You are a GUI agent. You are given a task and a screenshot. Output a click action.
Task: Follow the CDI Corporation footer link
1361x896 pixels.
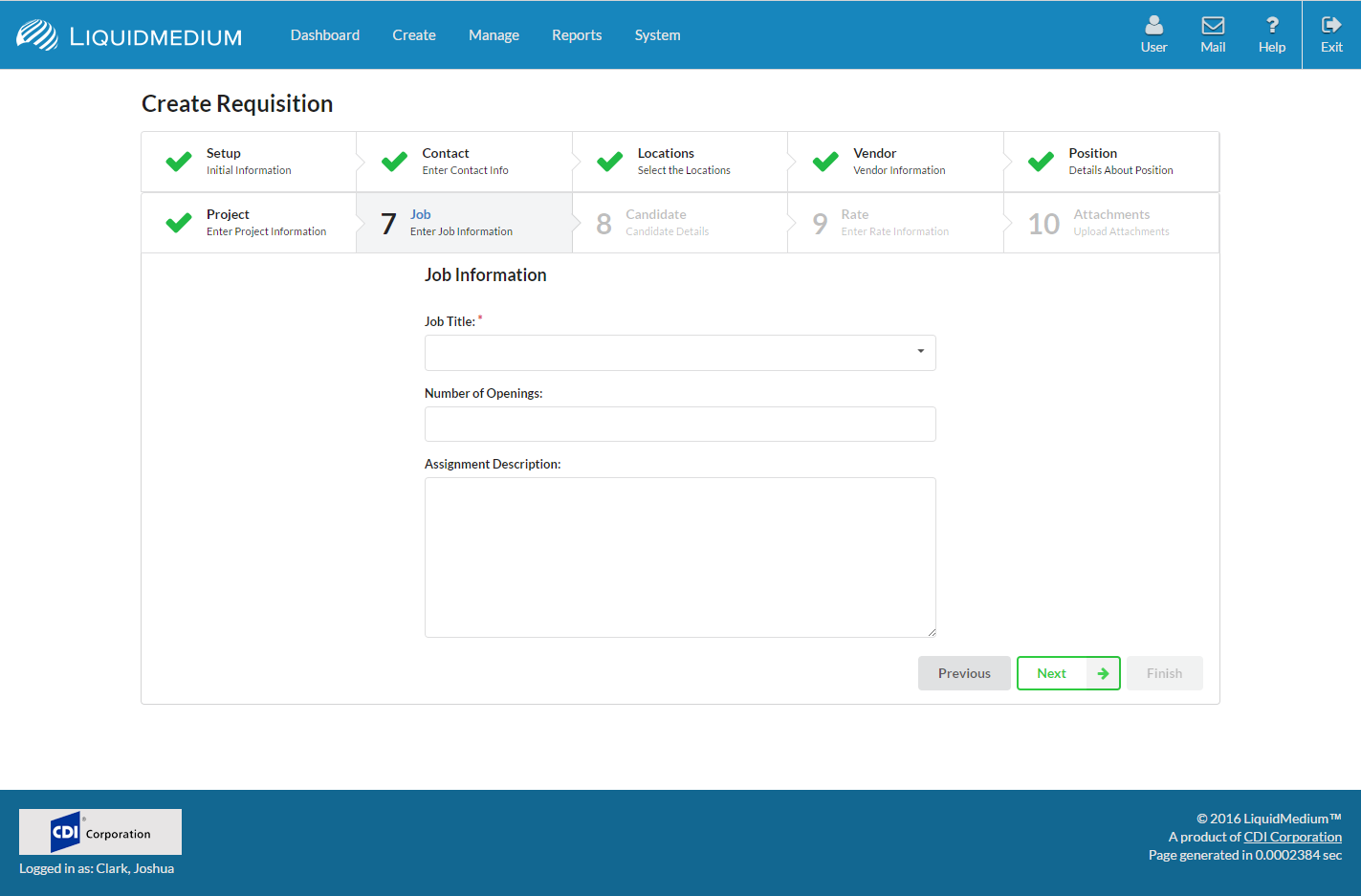[1292, 837]
